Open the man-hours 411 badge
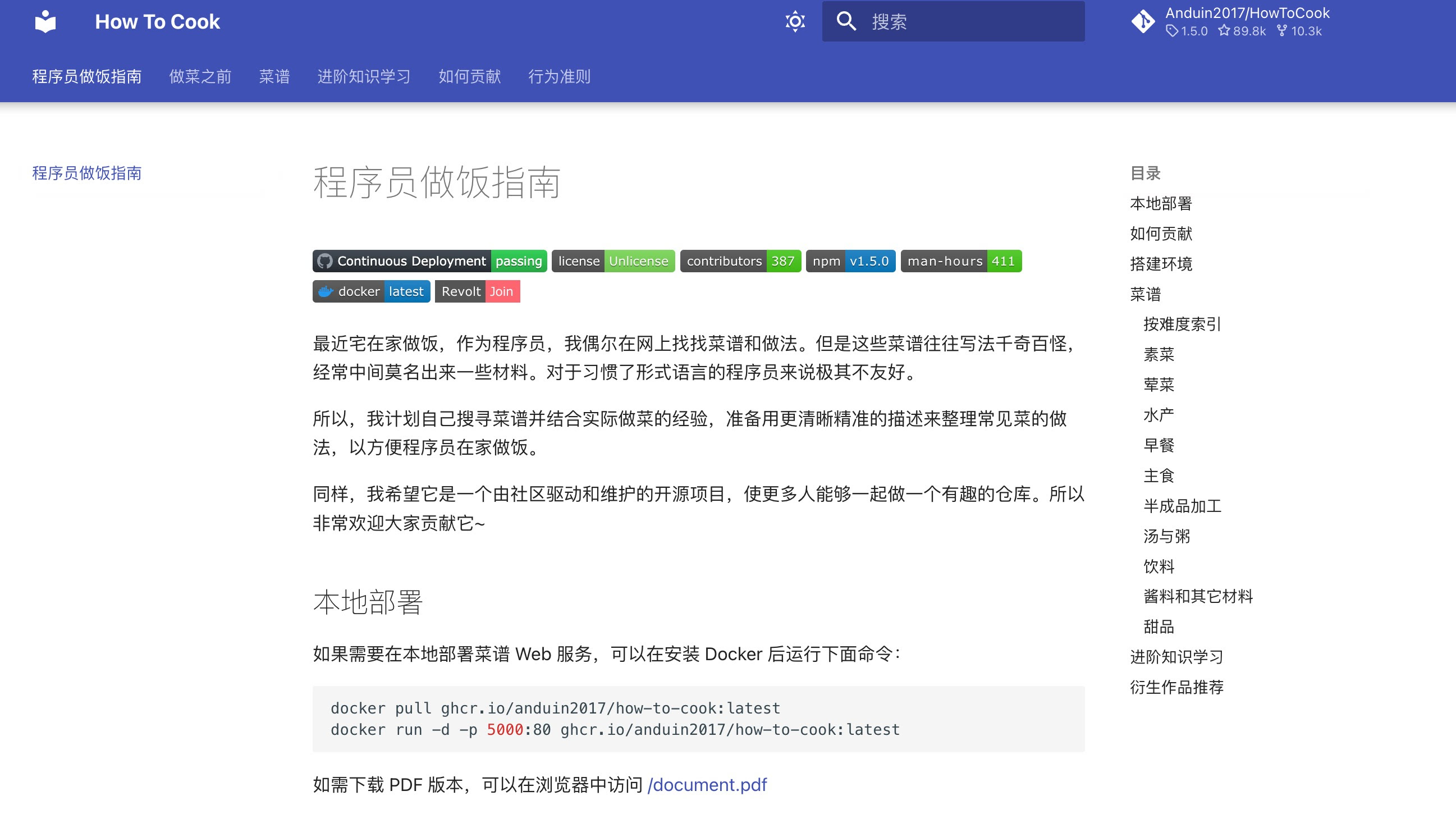 tap(961, 261)
